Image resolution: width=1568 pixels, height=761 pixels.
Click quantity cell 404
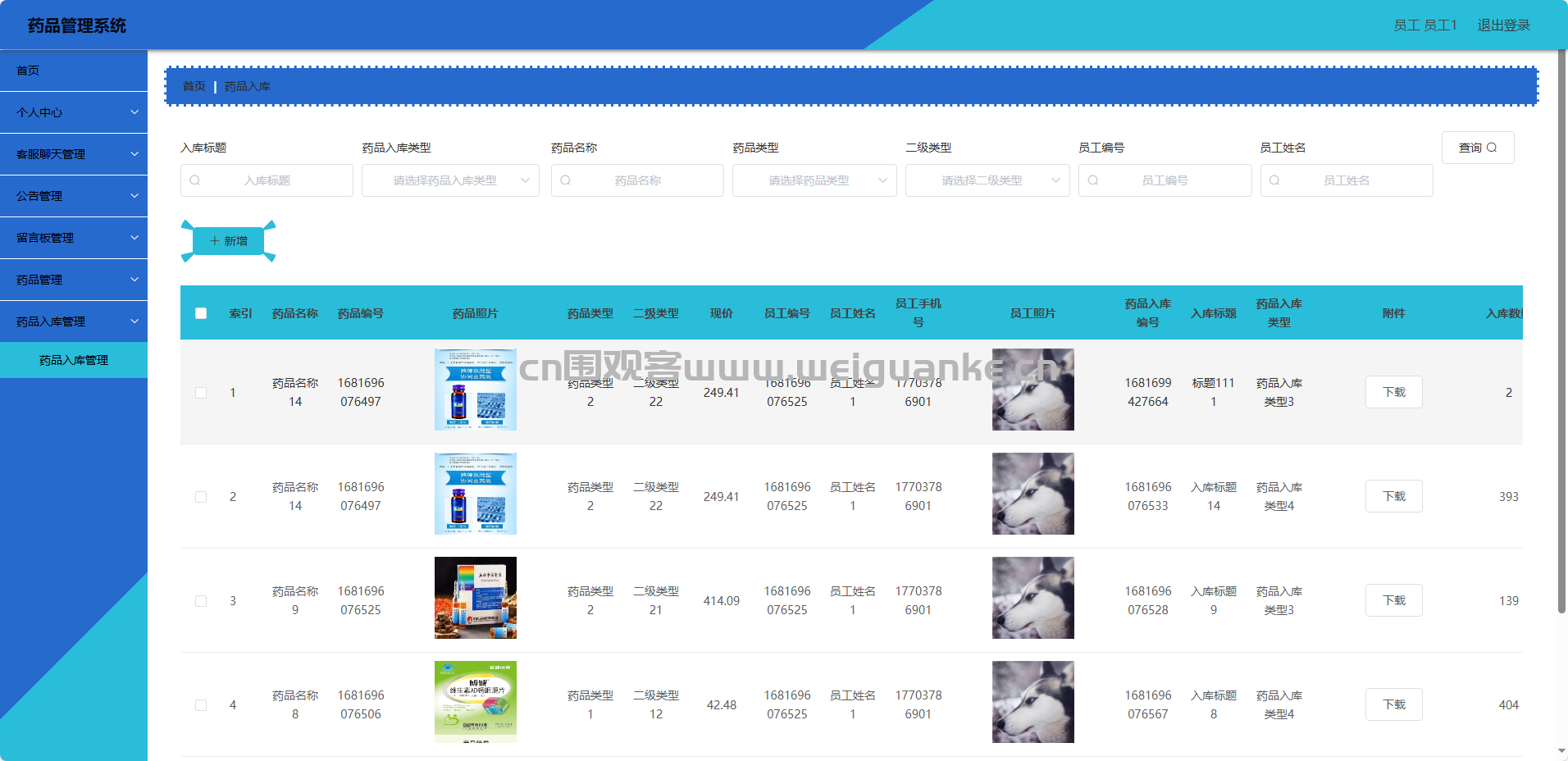(1509, 705)
